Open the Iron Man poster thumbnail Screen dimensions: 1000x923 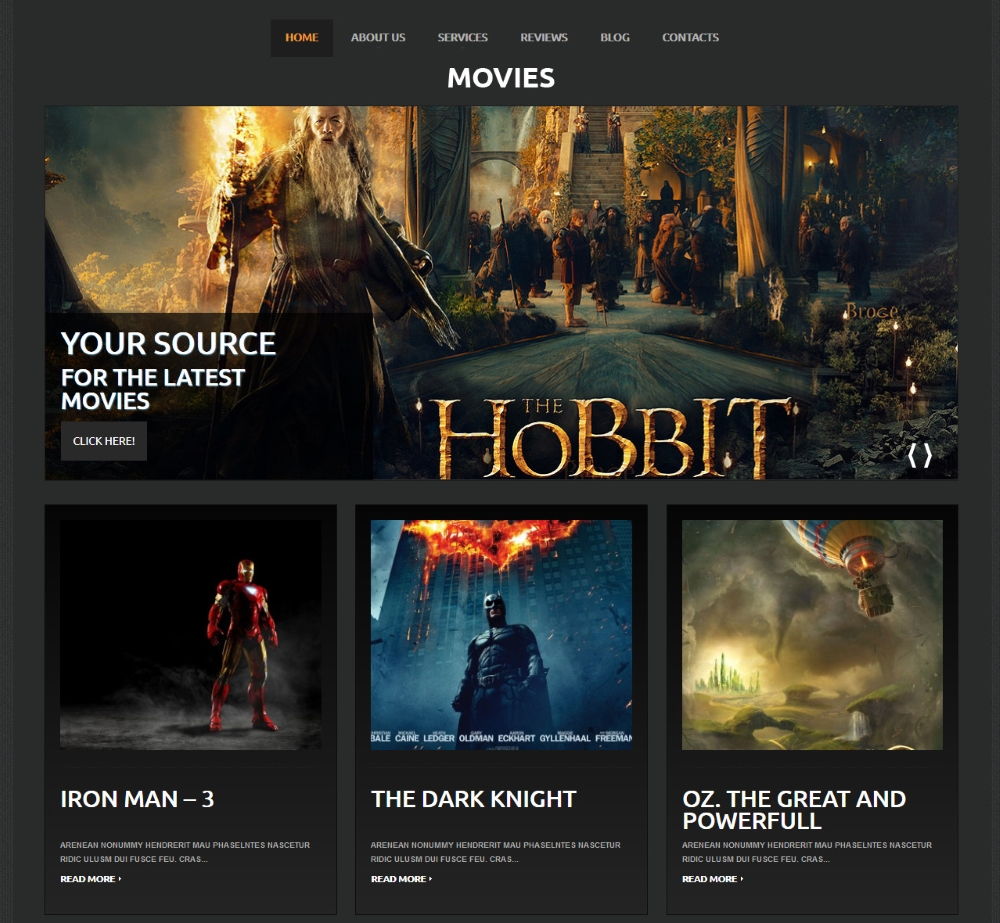coord(191,635)
